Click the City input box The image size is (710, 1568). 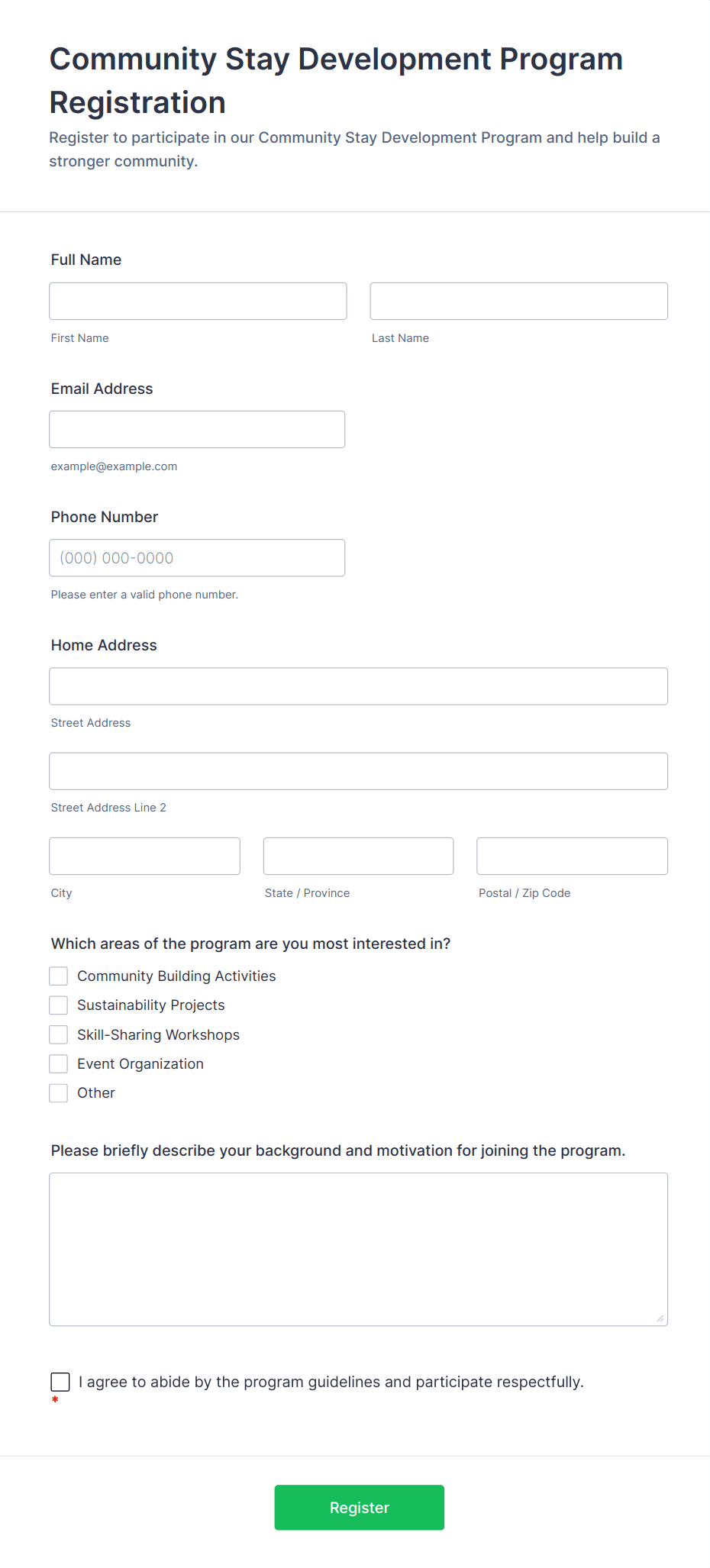click(144, 857)
